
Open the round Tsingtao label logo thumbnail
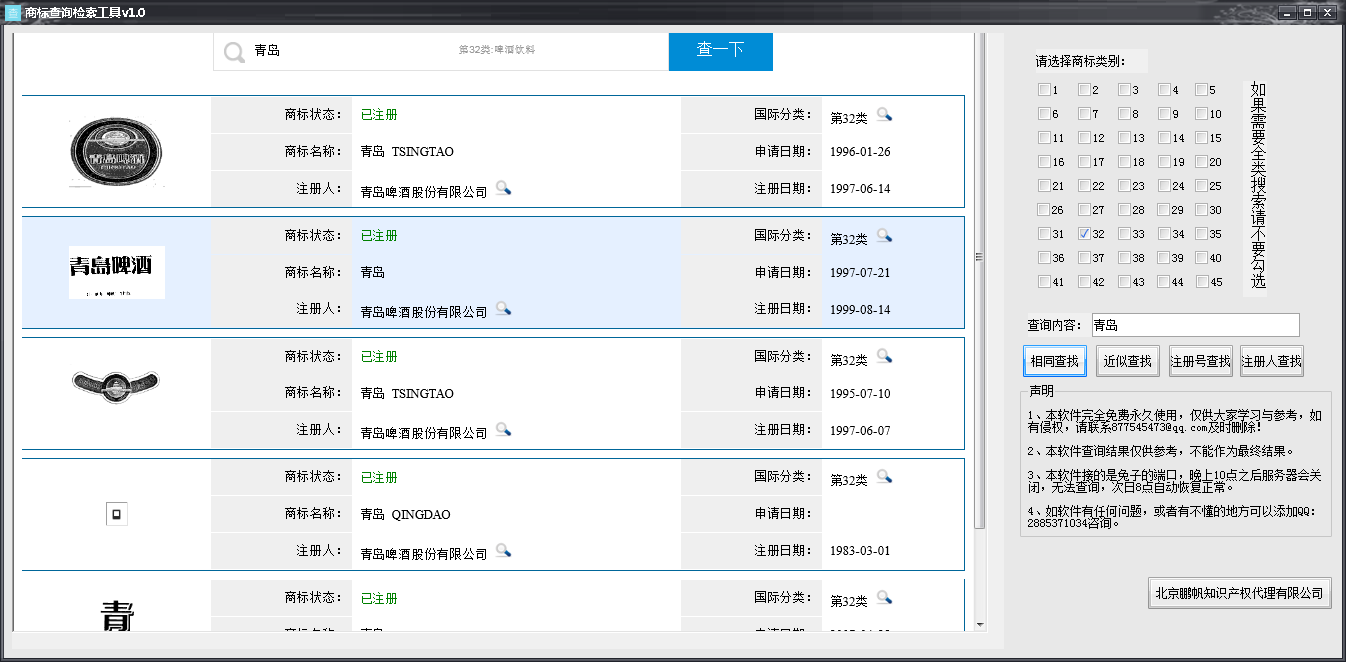click(116, 152)
